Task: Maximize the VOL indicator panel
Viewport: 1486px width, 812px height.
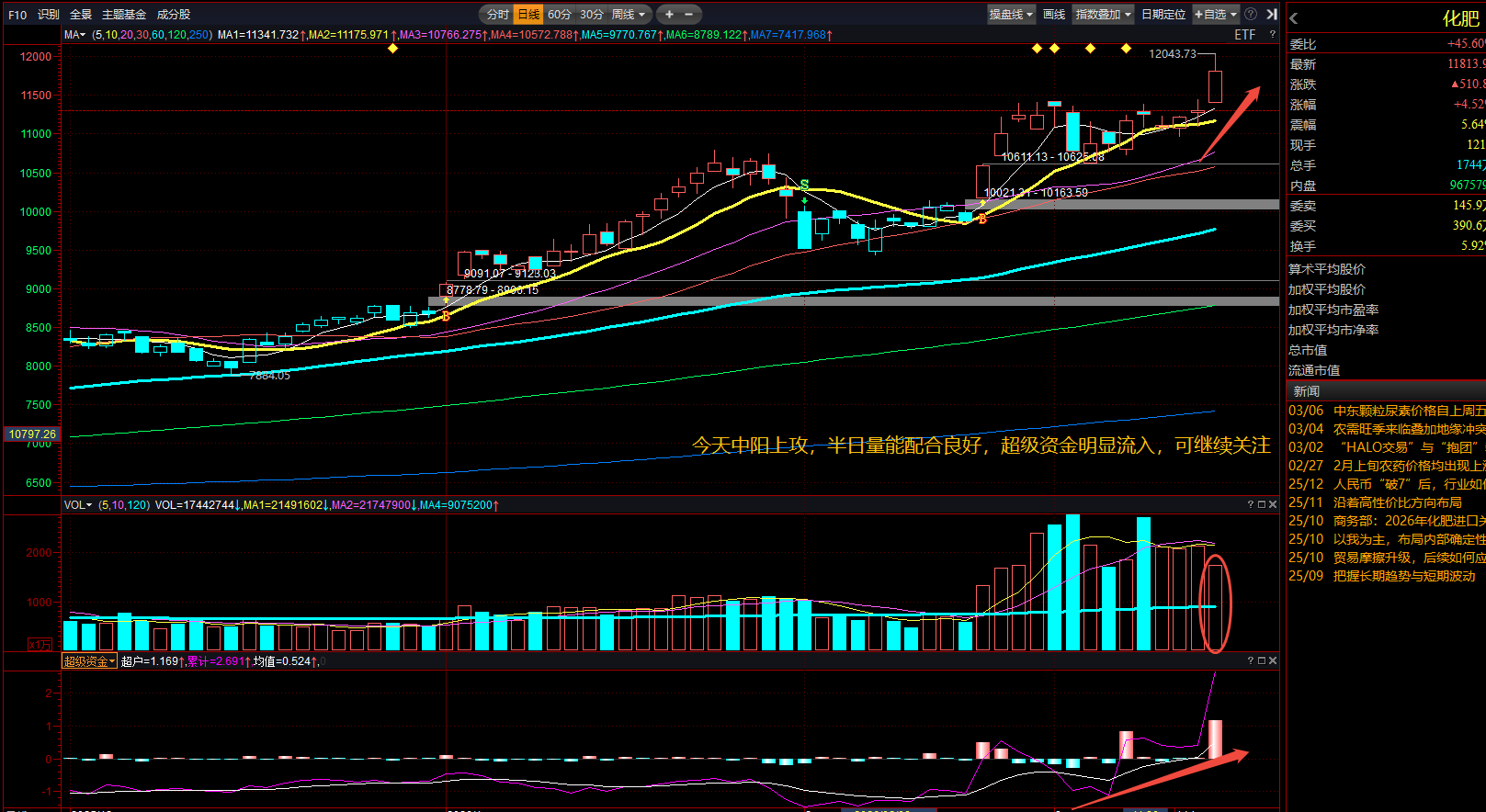Action: (1262, 504)
